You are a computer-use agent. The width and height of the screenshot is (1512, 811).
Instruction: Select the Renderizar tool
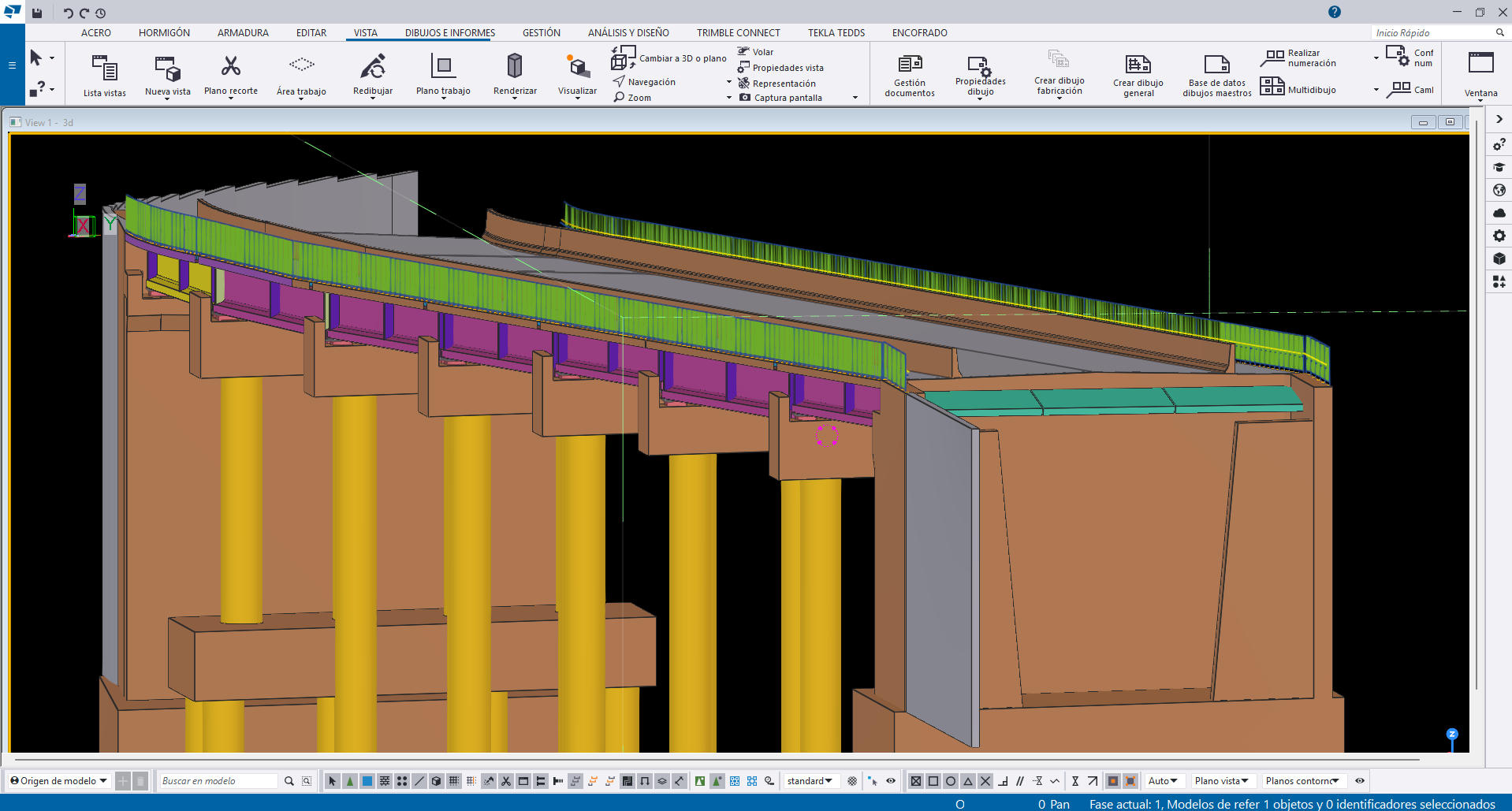coord(514,66)
